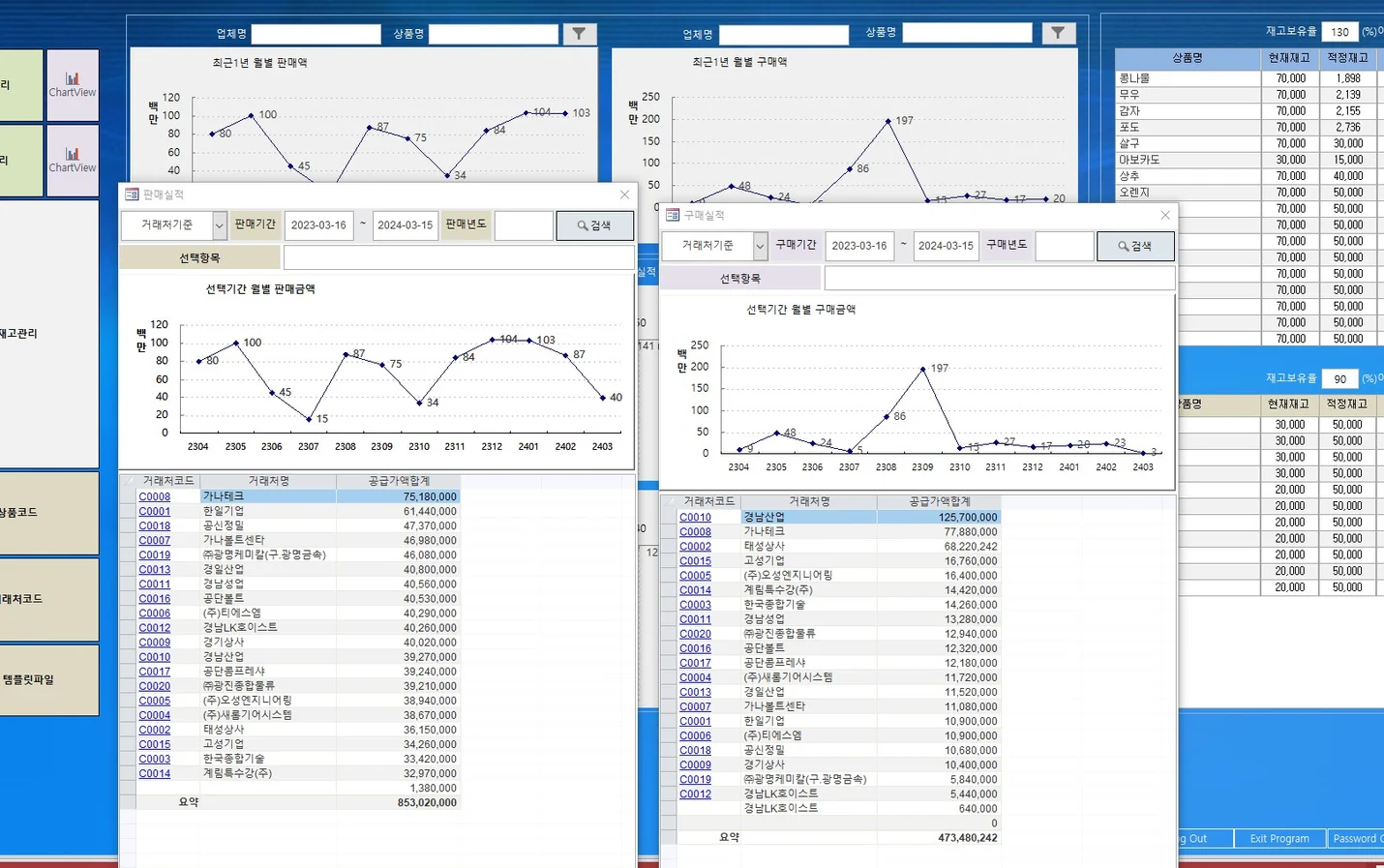Open 거래처기준 dropdown in 구매실적 window
This screenshot has height=868, width=1384.
[761, 246]
